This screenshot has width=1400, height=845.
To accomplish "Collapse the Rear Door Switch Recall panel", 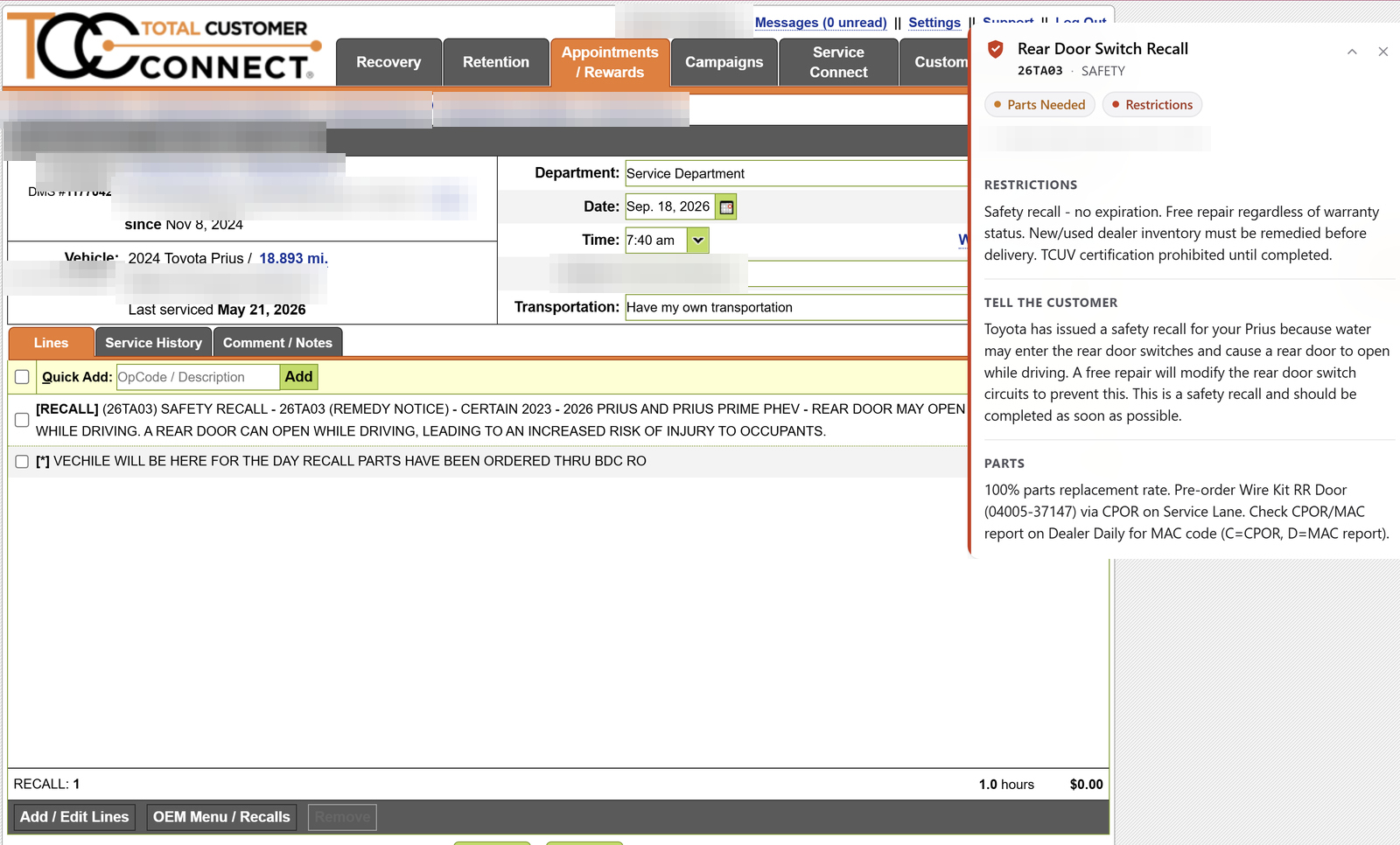I will [1352, 52].
